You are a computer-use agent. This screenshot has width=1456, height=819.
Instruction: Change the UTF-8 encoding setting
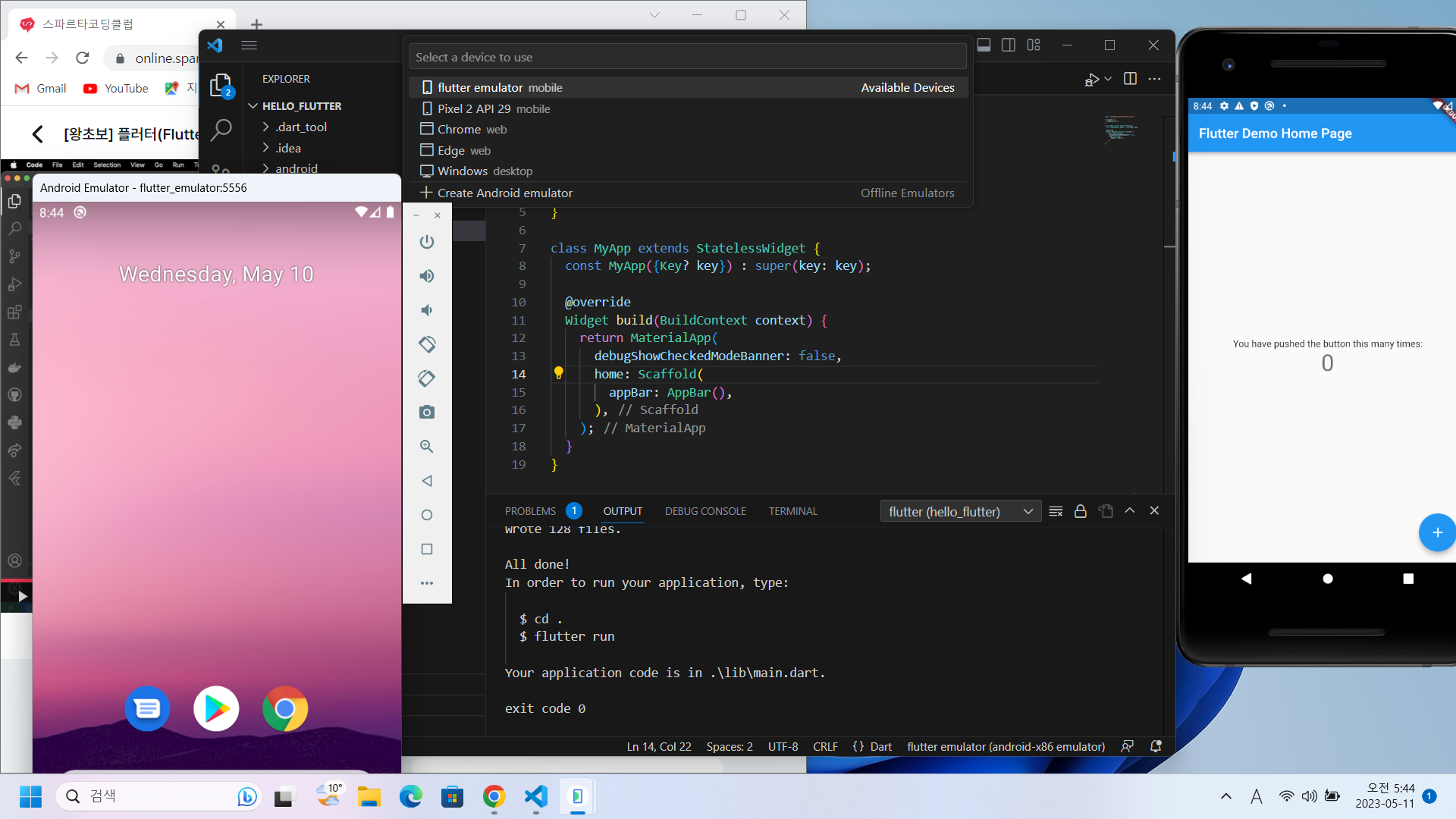pos(783,746)
